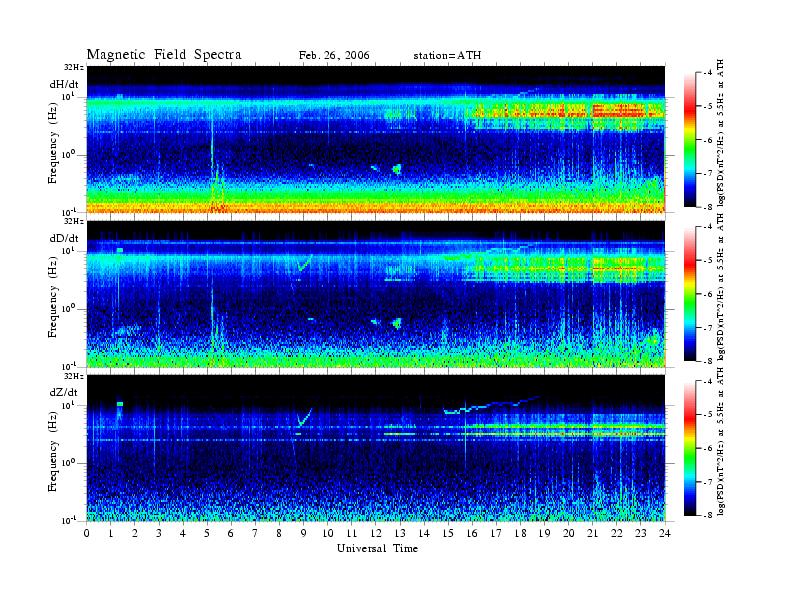Click the "11" hour tick on the time axis
The height and width of the screenshot is (612, 792).
(x=352, y=533)
